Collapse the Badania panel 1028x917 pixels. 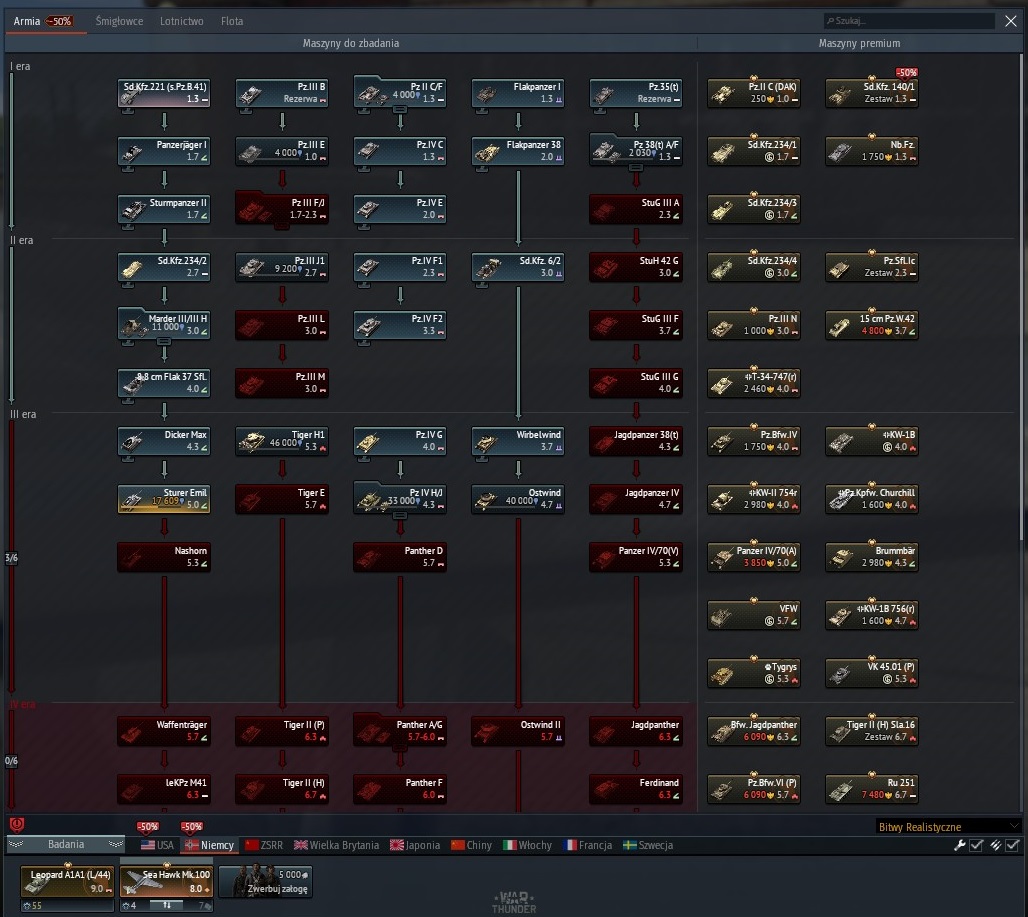pyautogui.click(x=66, y=844)
